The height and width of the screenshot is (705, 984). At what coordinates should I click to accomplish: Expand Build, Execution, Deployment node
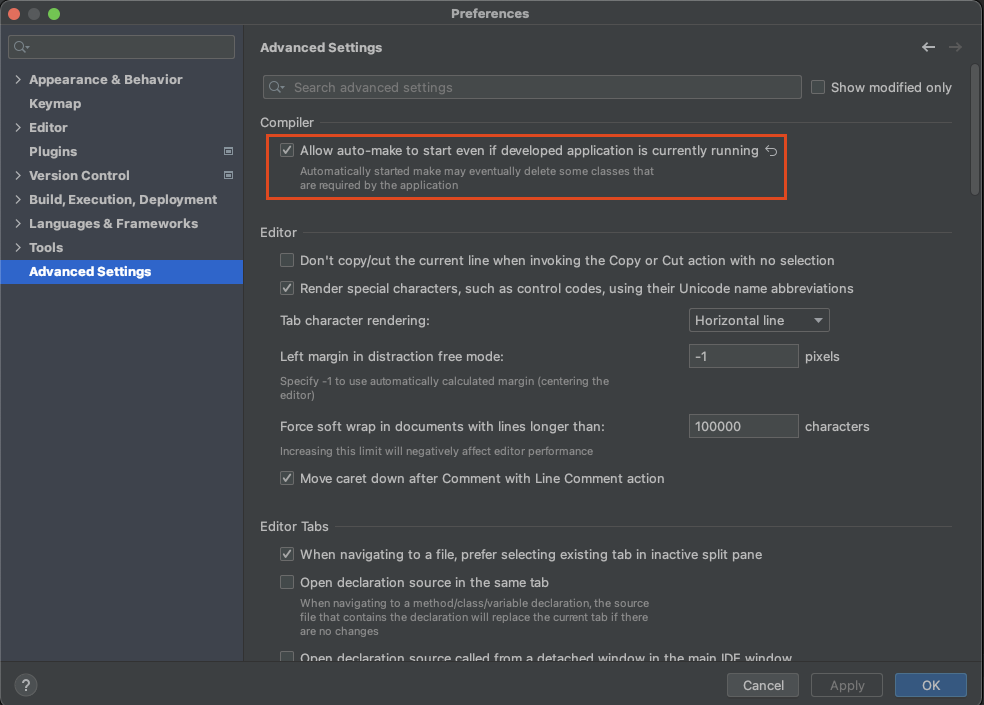(x=18, y=199)
